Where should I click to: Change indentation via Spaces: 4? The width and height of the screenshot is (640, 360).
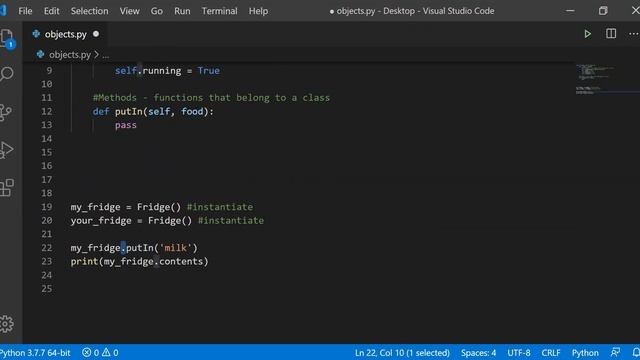click(x=478, y=352)
